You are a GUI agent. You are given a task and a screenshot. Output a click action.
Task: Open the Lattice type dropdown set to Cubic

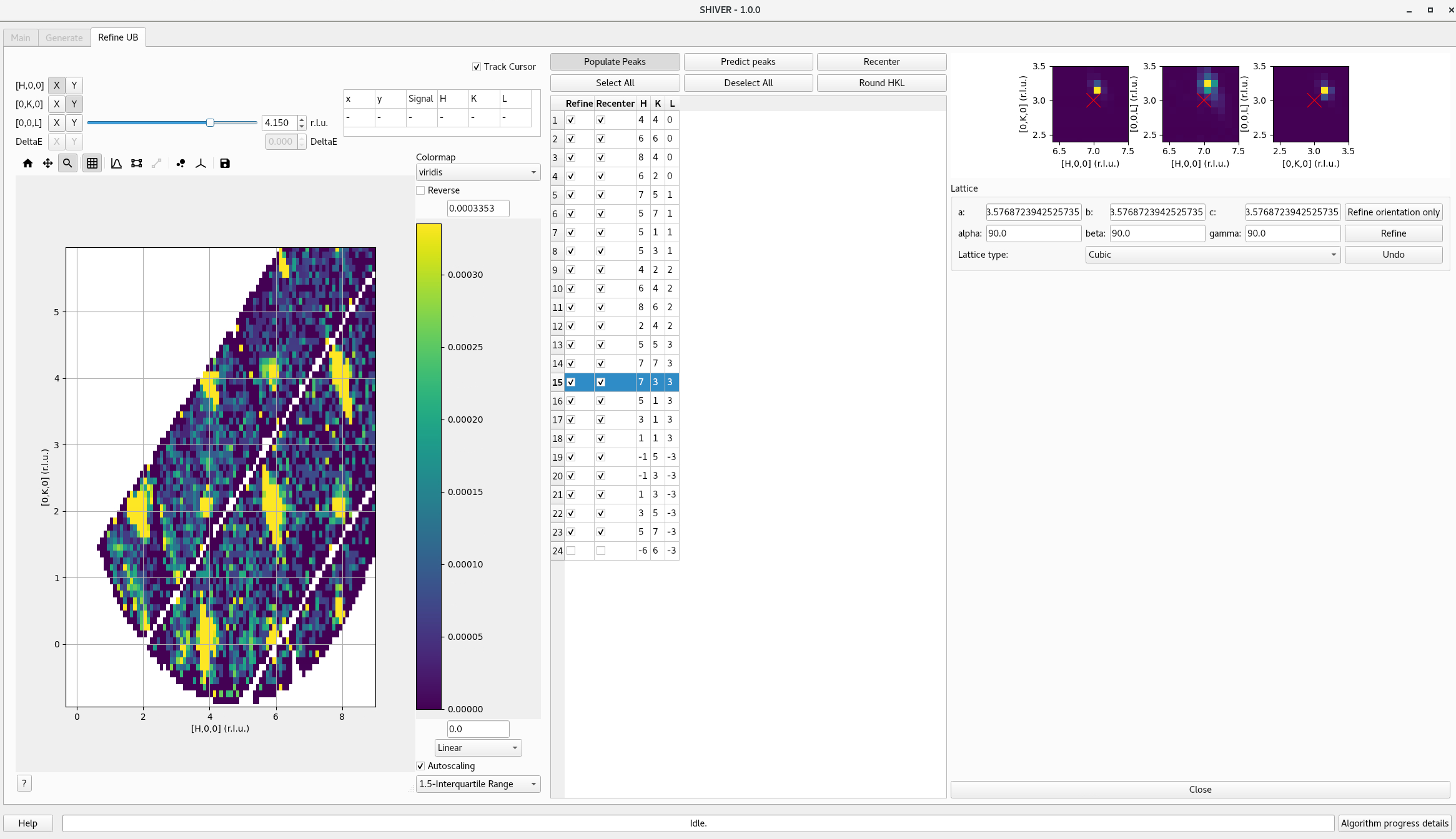coord(1211,254)
